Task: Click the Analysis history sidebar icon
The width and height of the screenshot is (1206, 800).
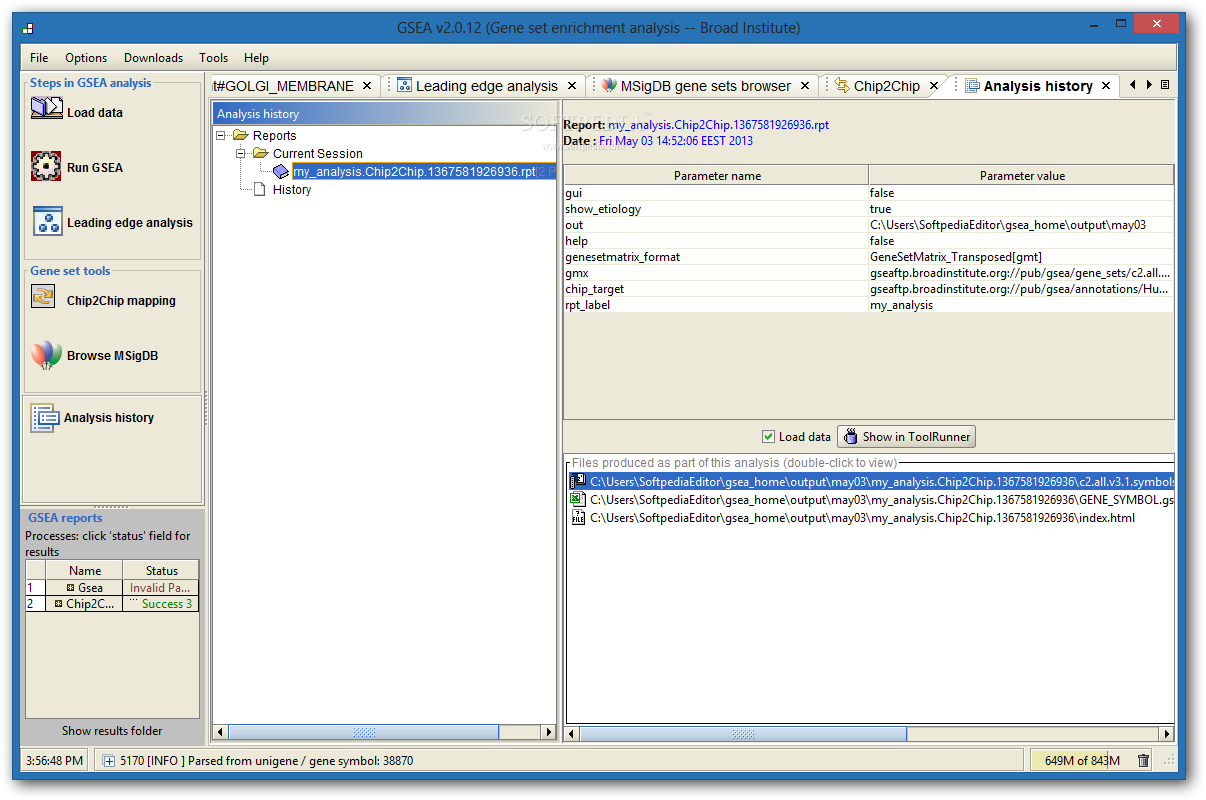Action: (x=45, y=417)
